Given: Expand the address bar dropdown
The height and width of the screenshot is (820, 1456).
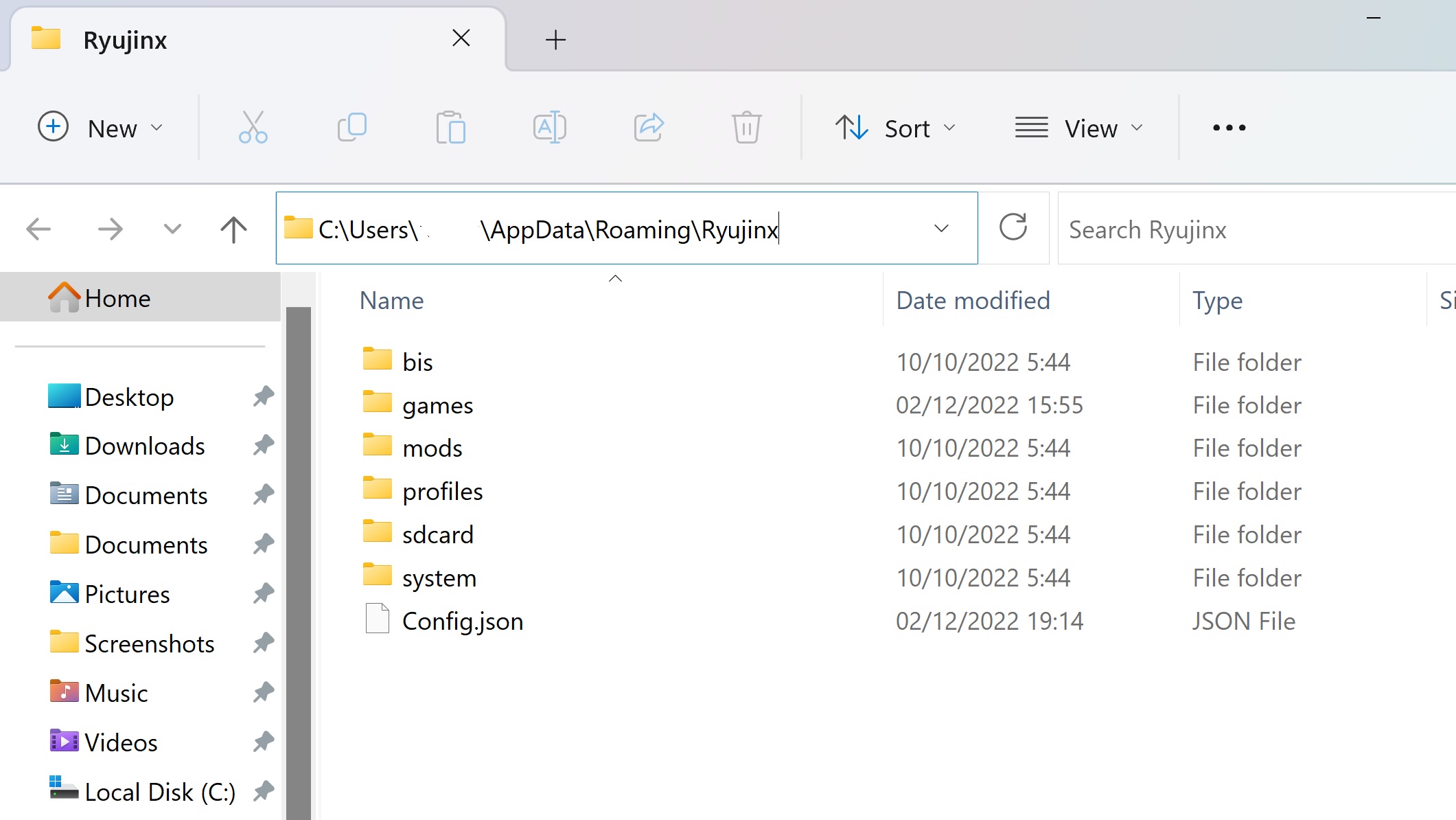Looking at the screenshot, I should [x=940, y=228].
